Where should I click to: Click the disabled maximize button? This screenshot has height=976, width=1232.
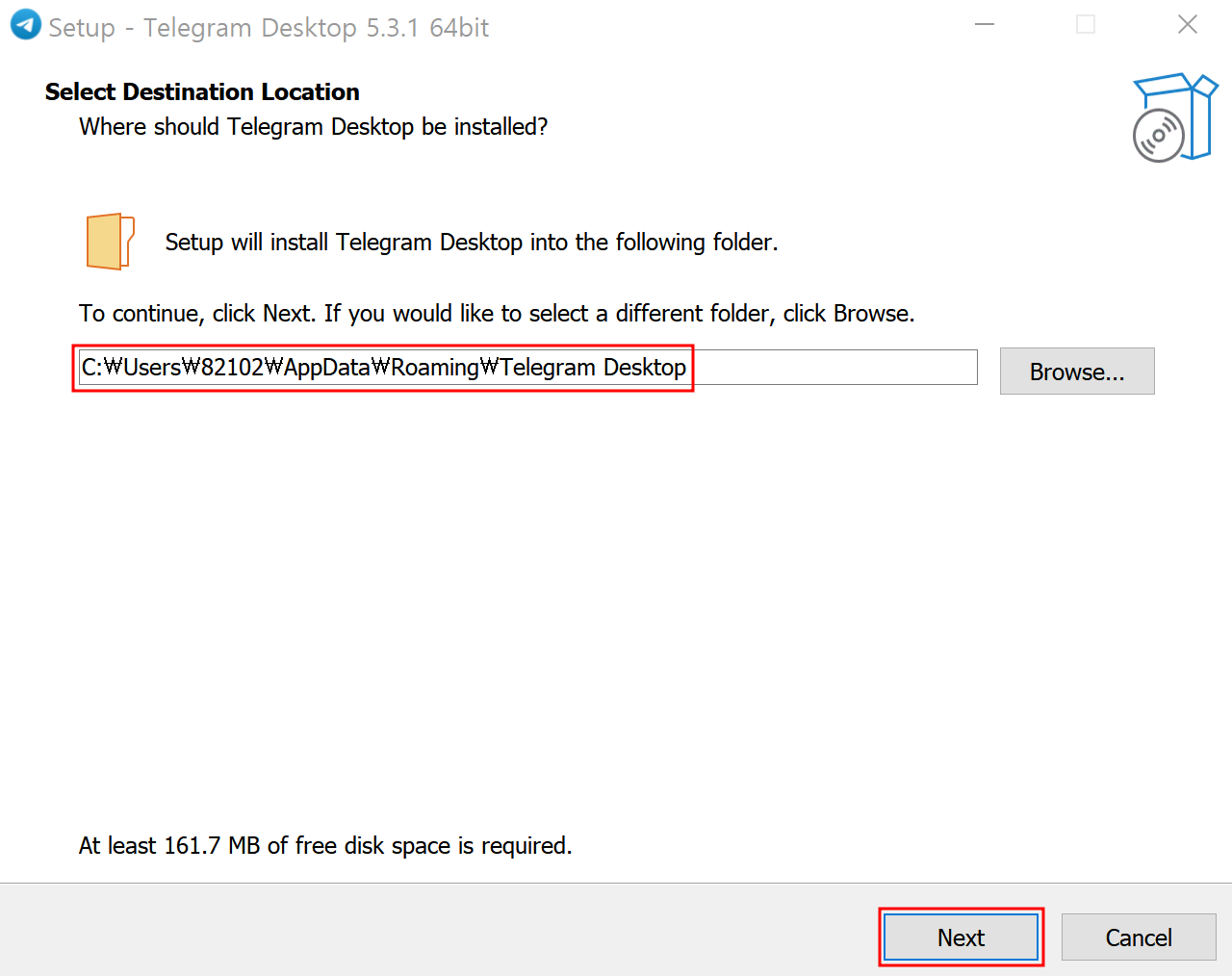[1086, 25]
